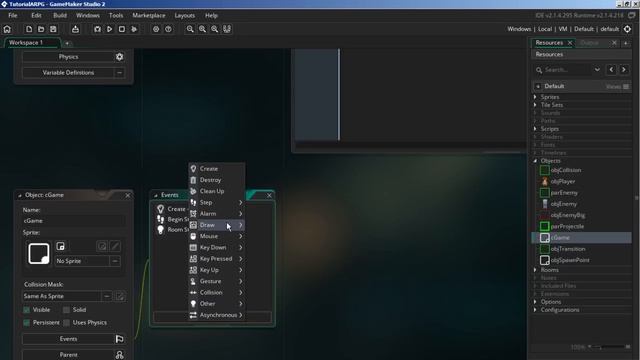Zoom in the workspace with magnifier icon
The width and height of the screenshot is (640, 360).
point(202,29)
